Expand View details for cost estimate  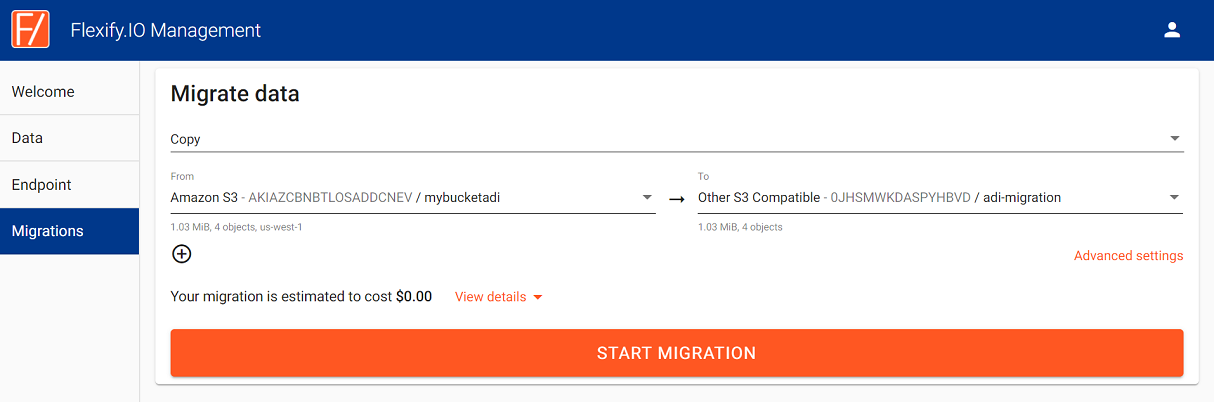coord(499,297)
